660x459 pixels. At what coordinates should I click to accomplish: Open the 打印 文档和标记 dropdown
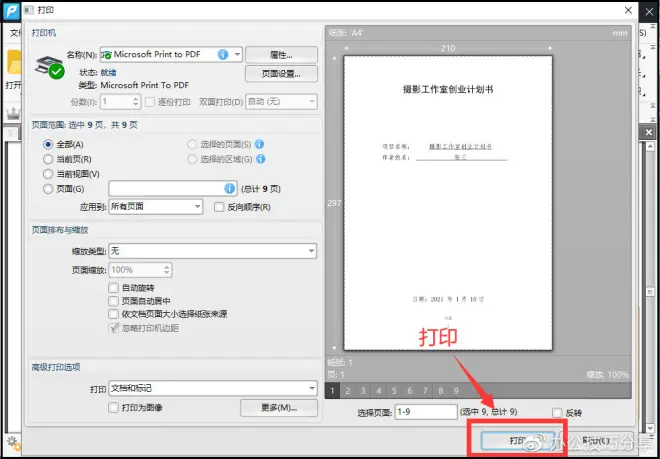pos(213,388)
